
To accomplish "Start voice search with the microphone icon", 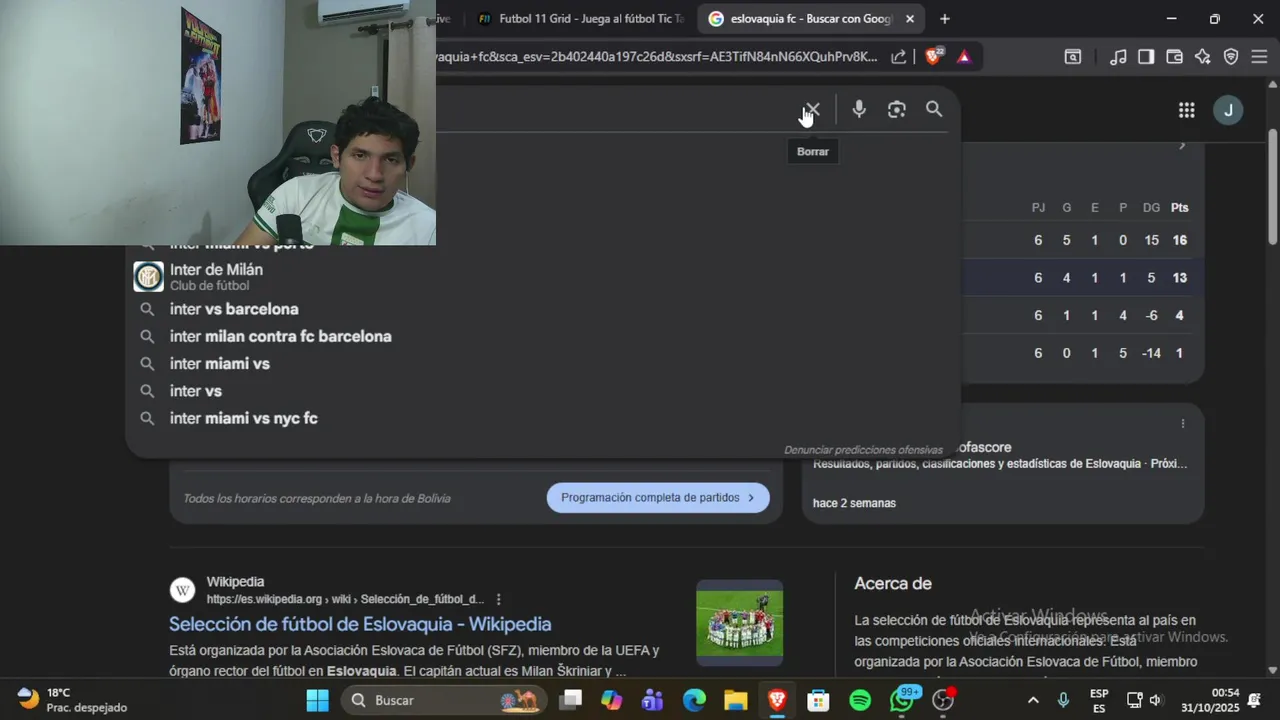I will 859,110.
